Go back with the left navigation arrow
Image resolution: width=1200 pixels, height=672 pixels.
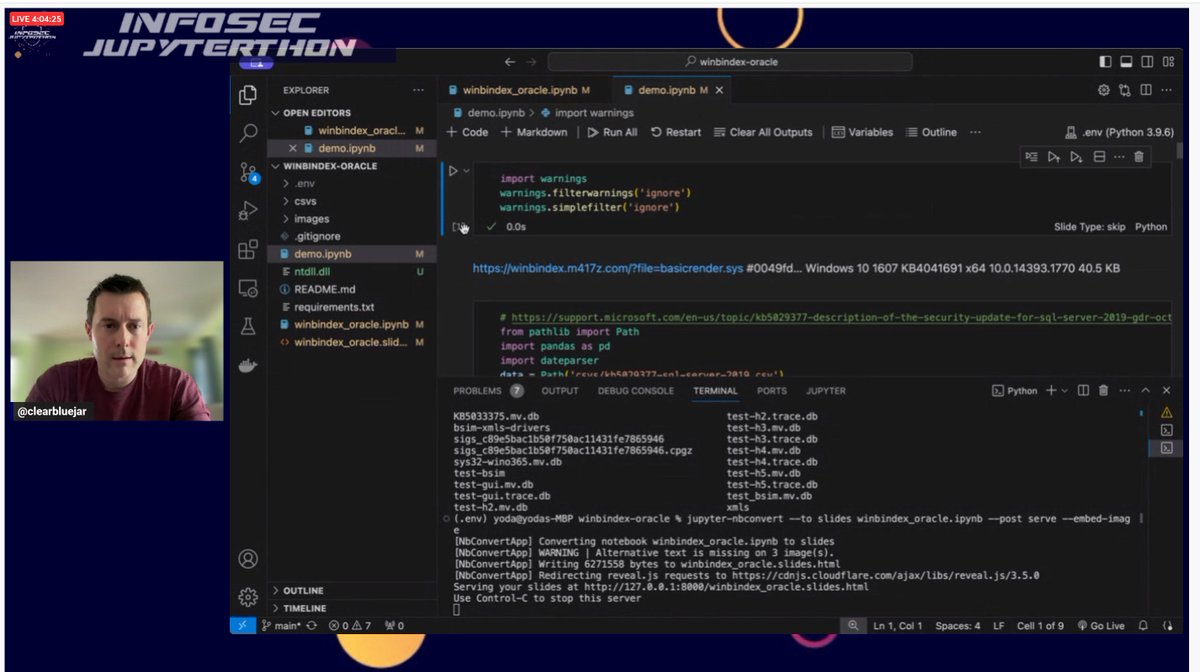[x=509, y=62]
